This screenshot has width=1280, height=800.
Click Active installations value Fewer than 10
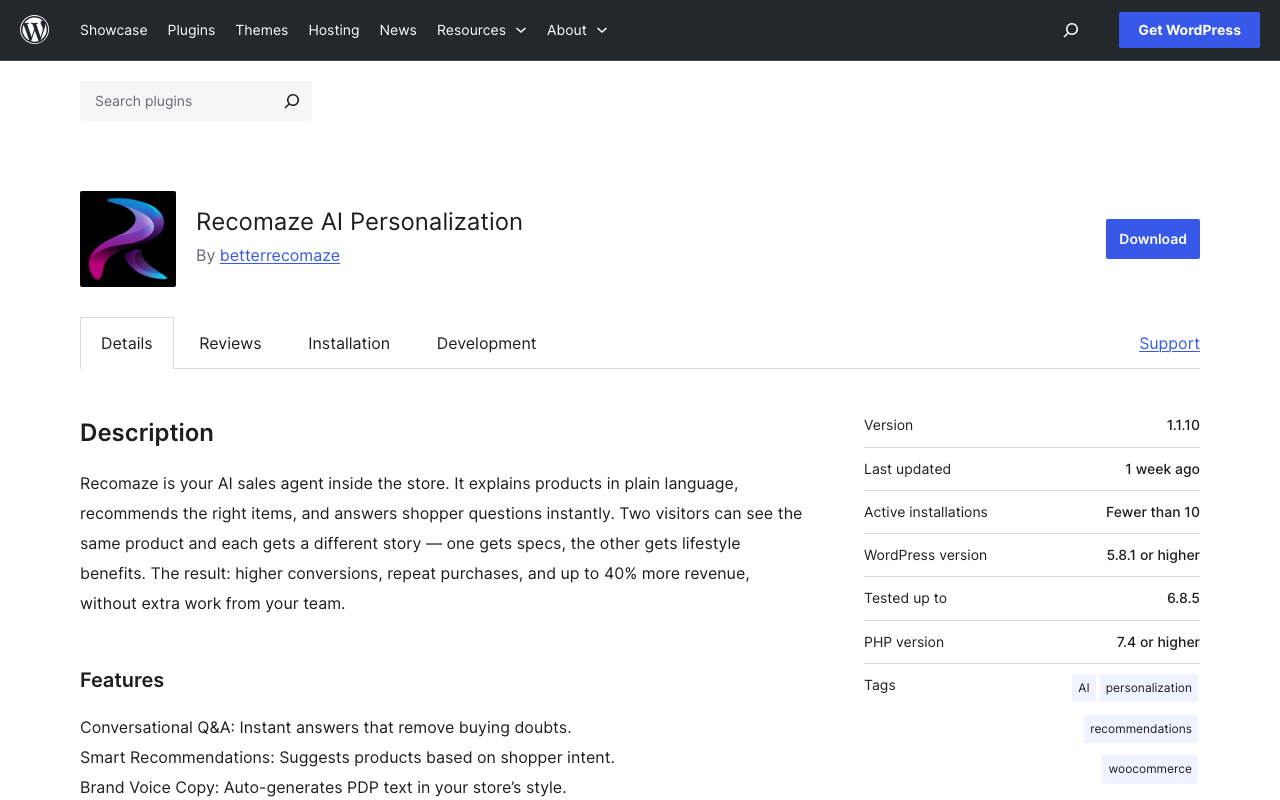click(x=1153, y=512)
